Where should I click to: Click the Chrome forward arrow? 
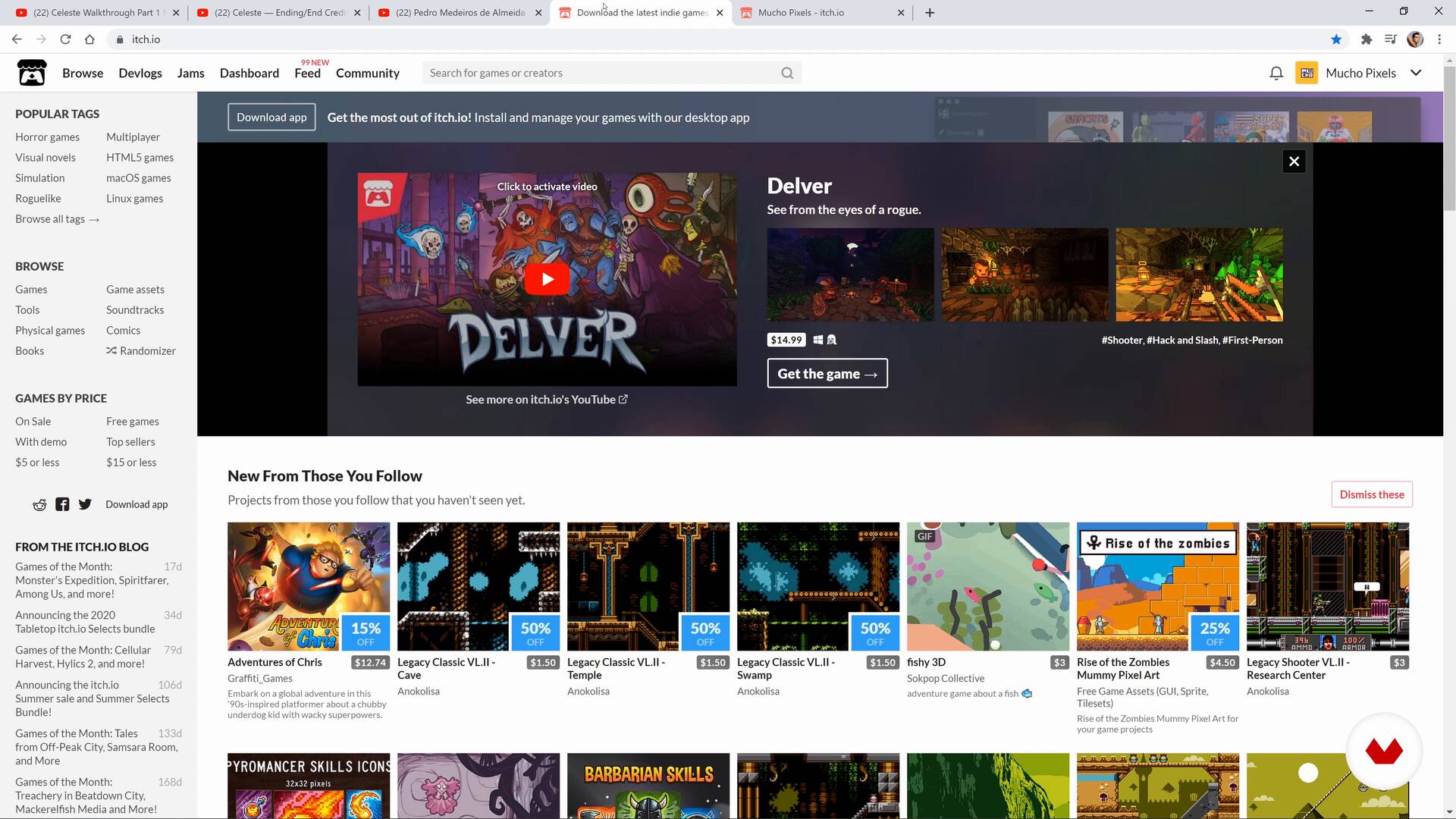41,39
